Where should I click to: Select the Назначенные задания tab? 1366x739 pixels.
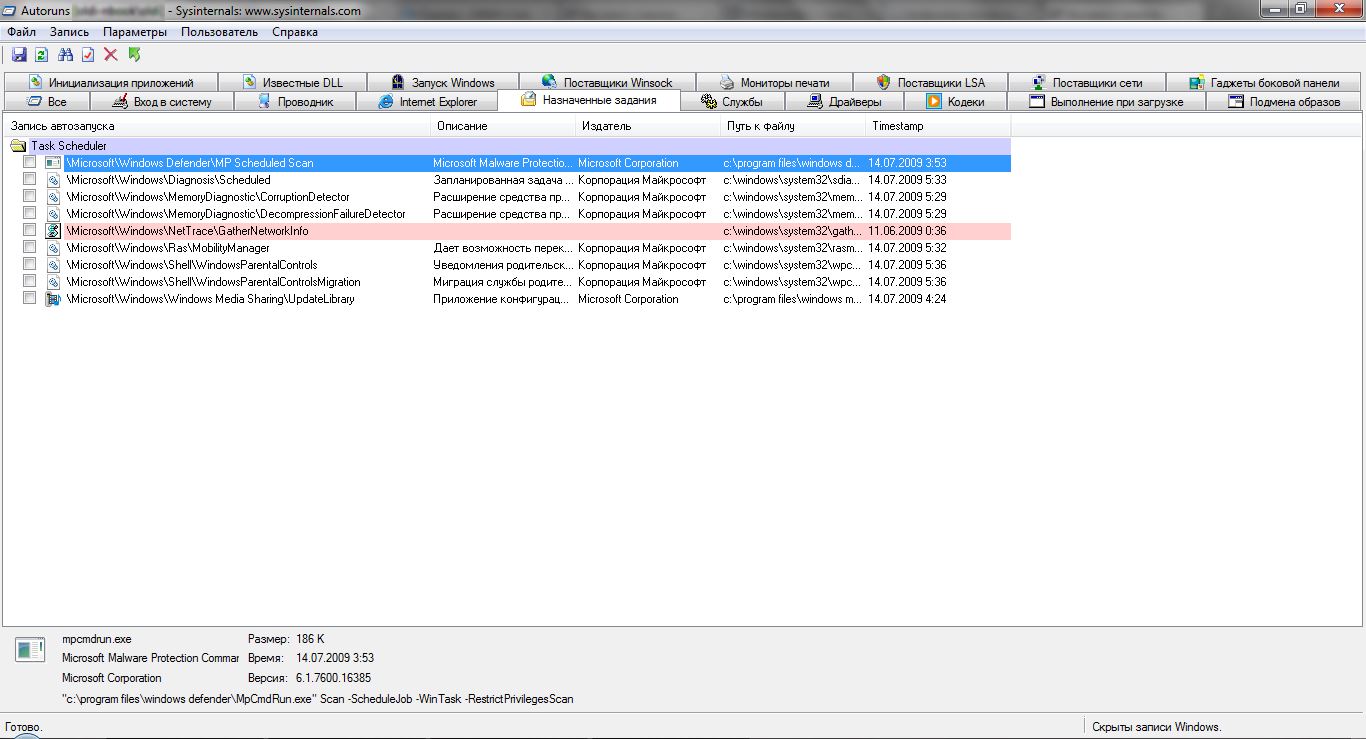point(588,100)
